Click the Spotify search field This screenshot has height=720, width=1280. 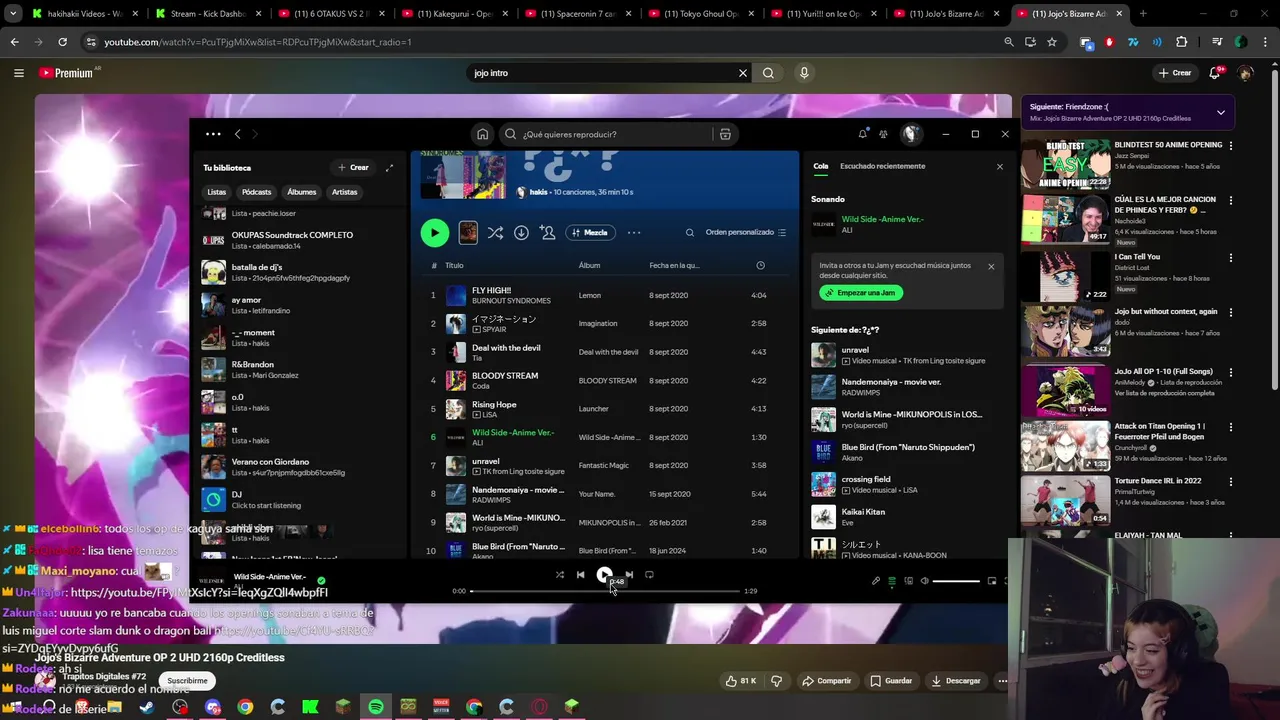point(612,134)
